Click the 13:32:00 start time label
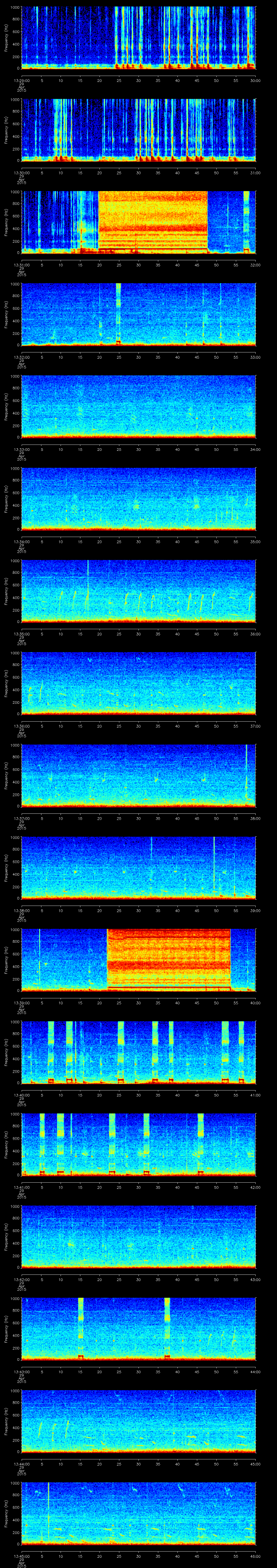 [x=21, y=357]
